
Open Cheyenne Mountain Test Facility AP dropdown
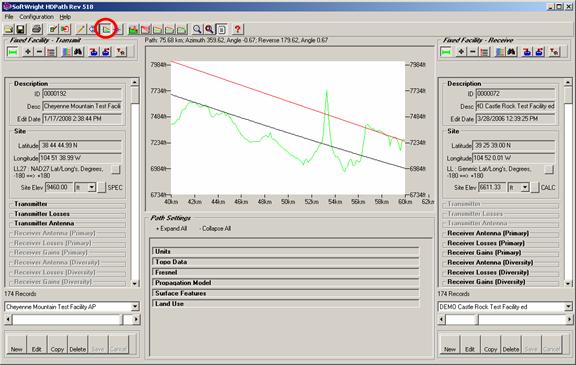[135, 307]
